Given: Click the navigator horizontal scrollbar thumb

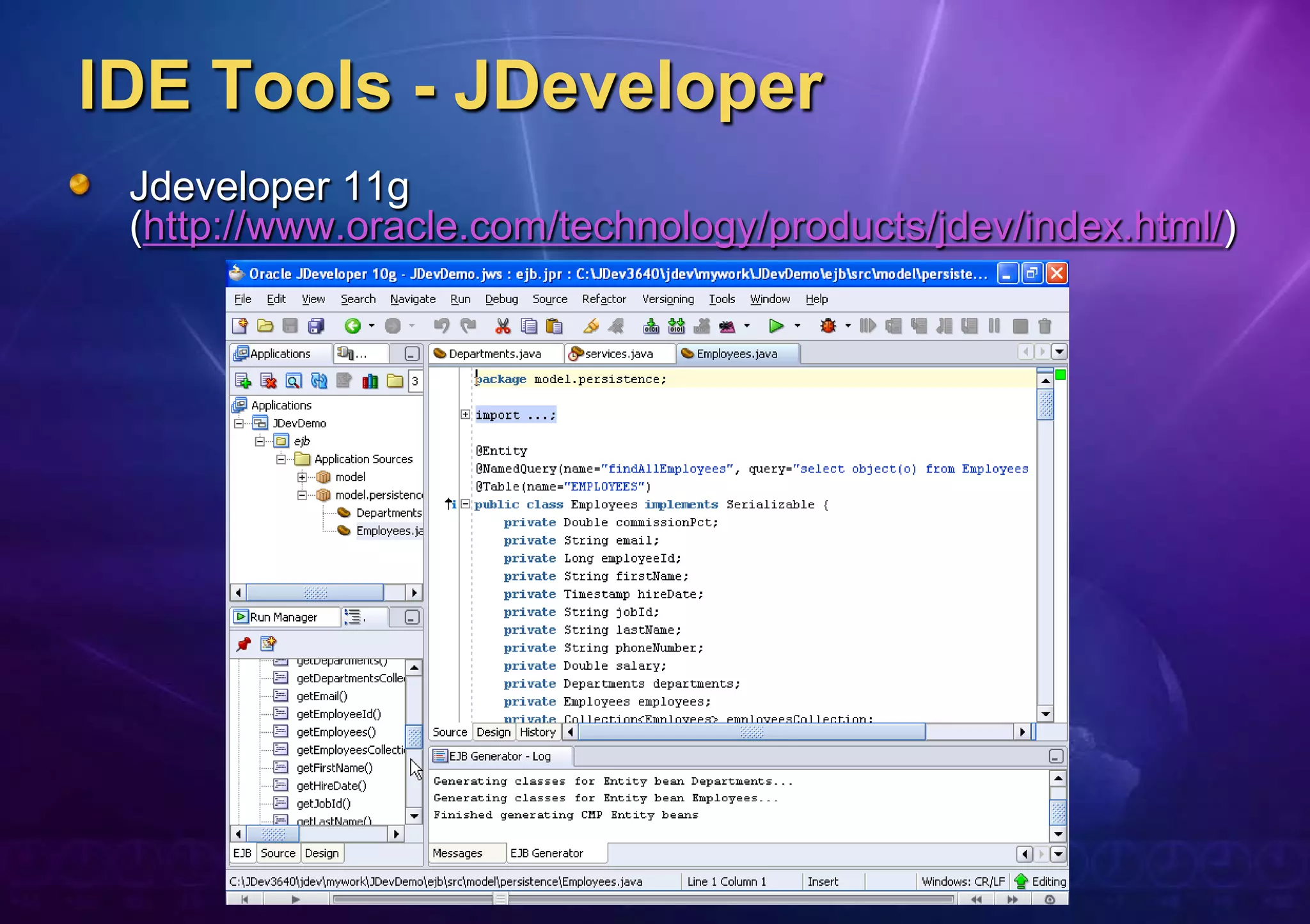Looking at the screenshot, I should click(315, 593).
